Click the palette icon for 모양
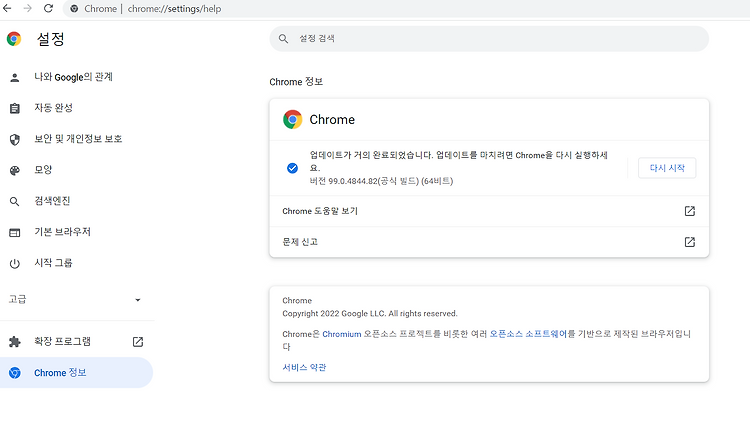The width and height of the screenshot is (750, 432). point(15,170)
